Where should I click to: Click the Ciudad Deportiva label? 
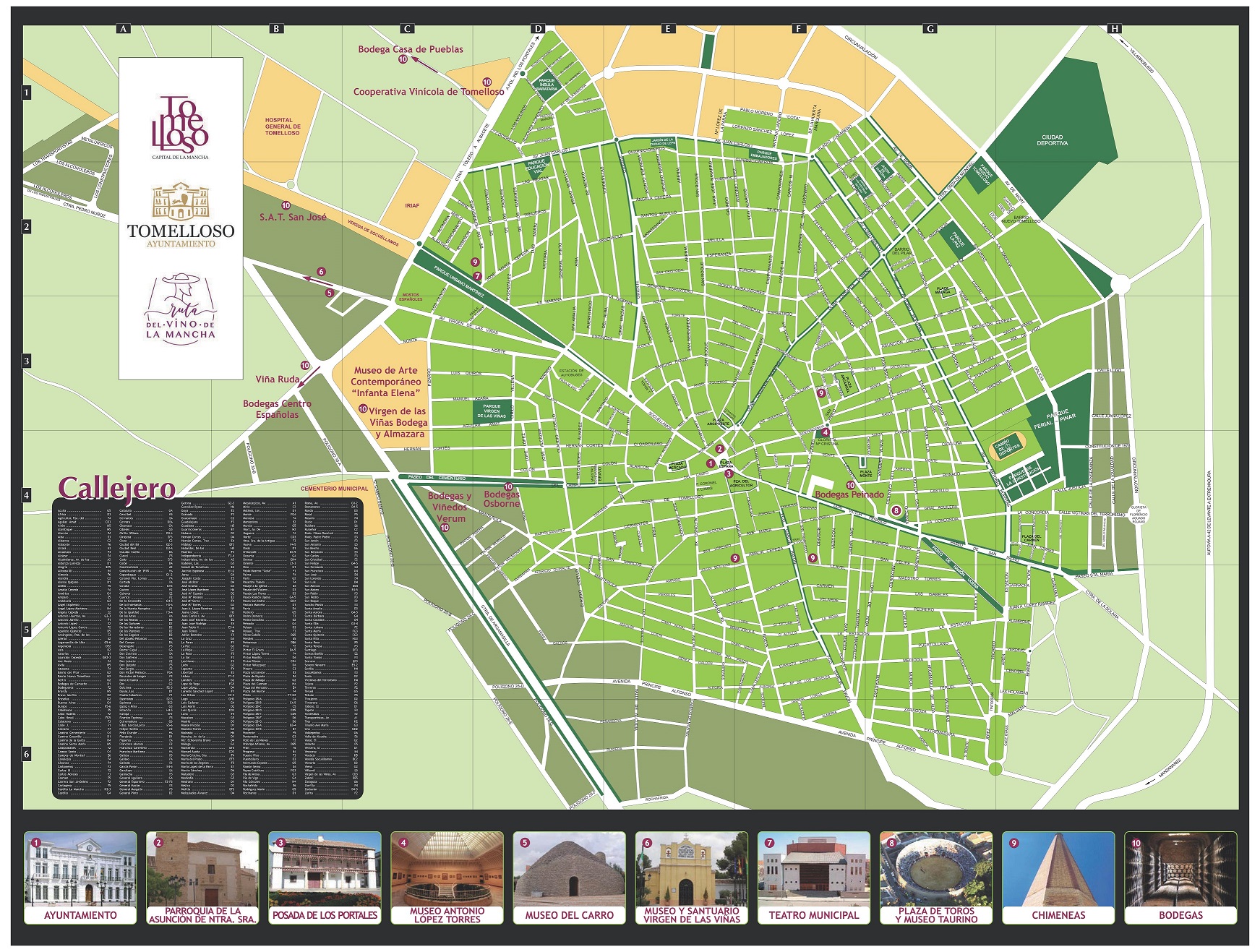coord(1052,140)
